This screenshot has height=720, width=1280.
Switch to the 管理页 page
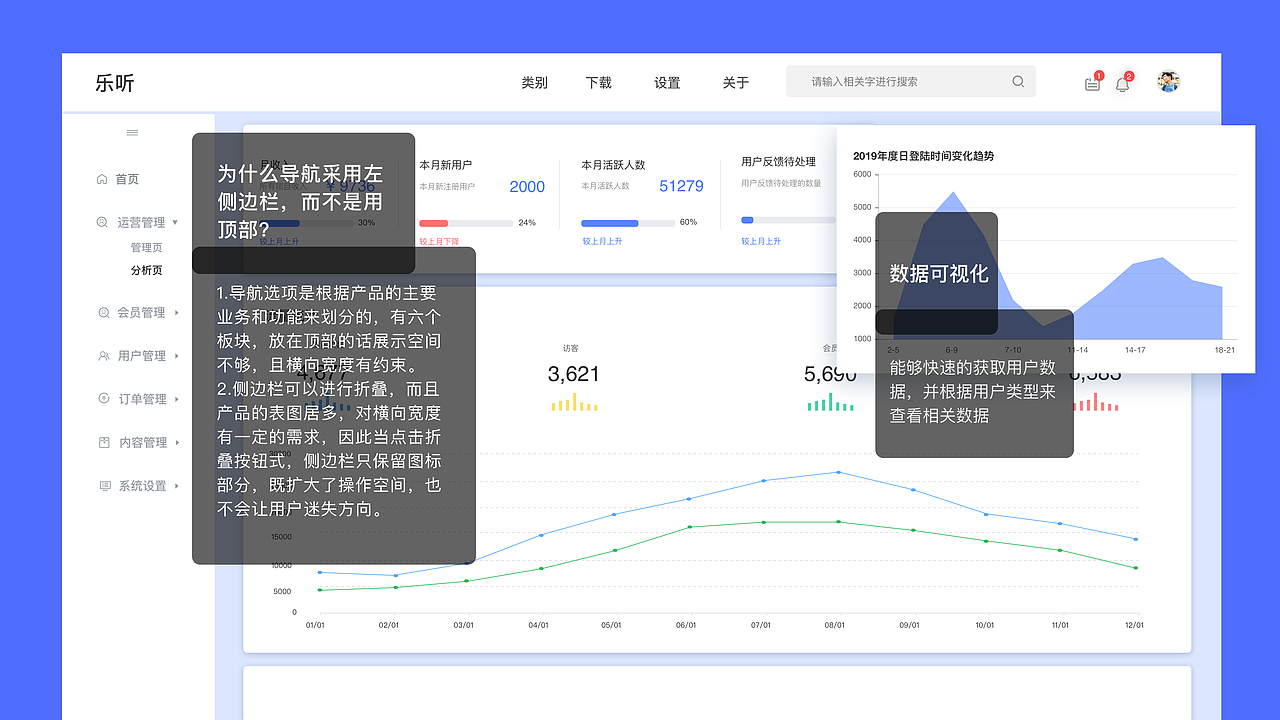click(x=147, y=246)
